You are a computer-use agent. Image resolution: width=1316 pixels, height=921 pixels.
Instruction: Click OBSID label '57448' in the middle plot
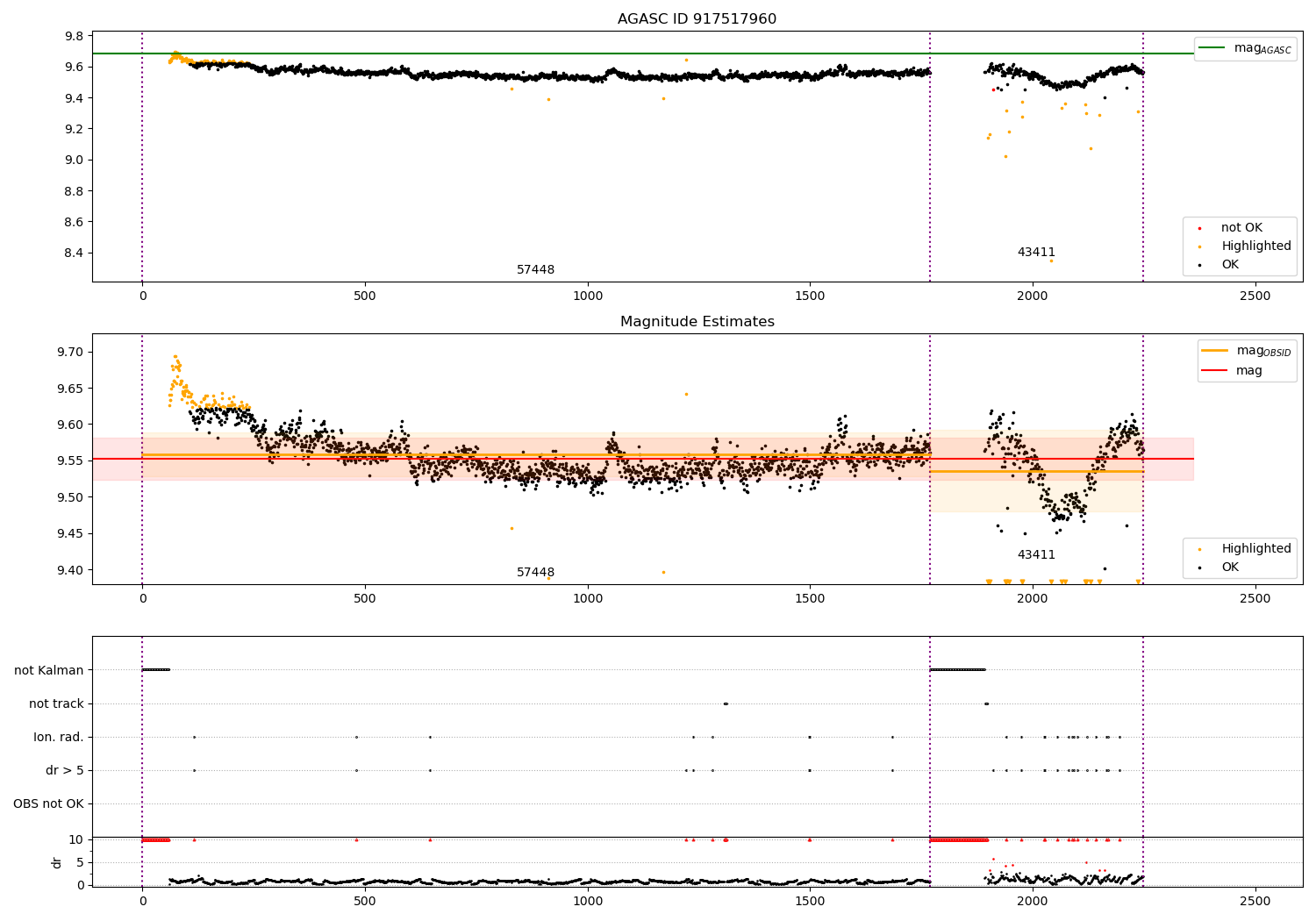click(x=535, y=573)
